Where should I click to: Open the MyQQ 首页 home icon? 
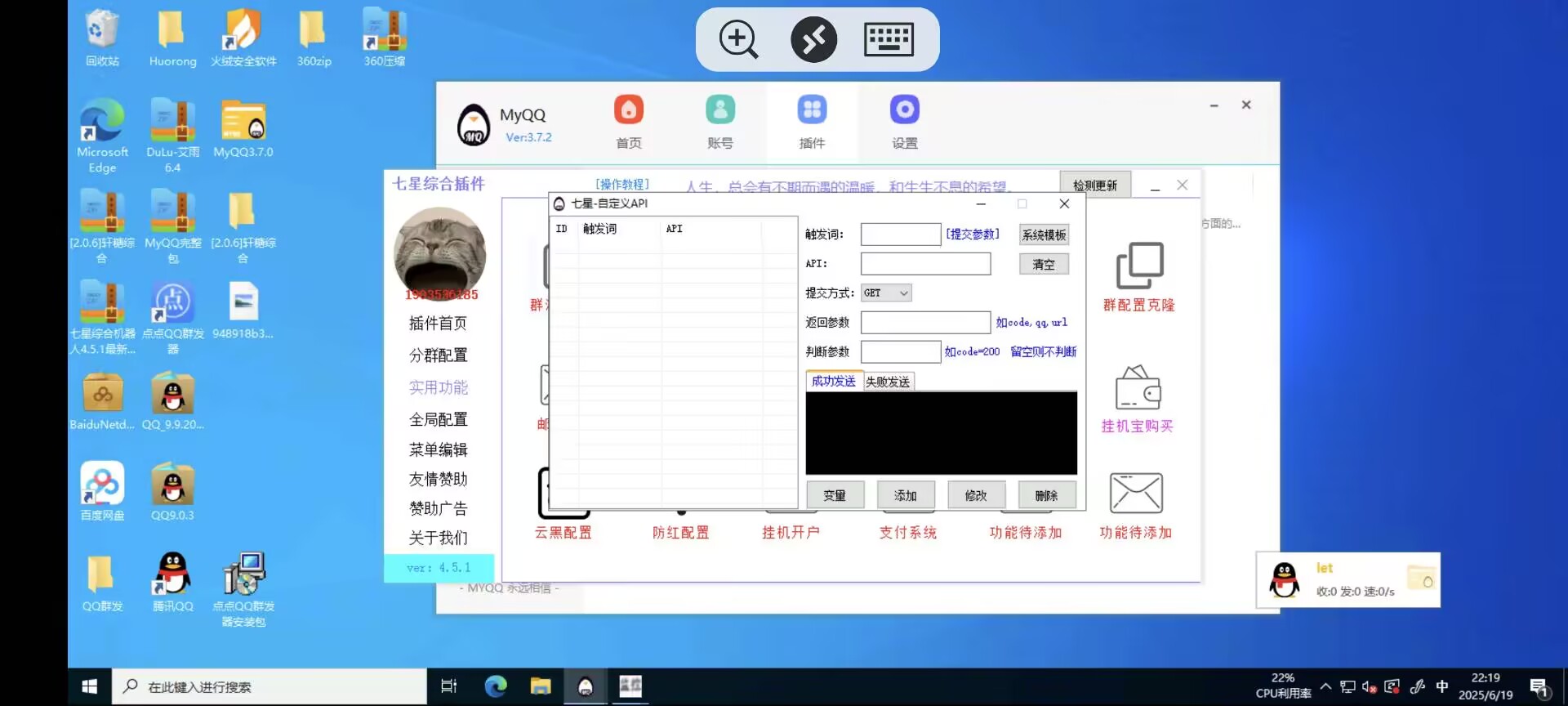pyautogui.click(x=628, y=110)
